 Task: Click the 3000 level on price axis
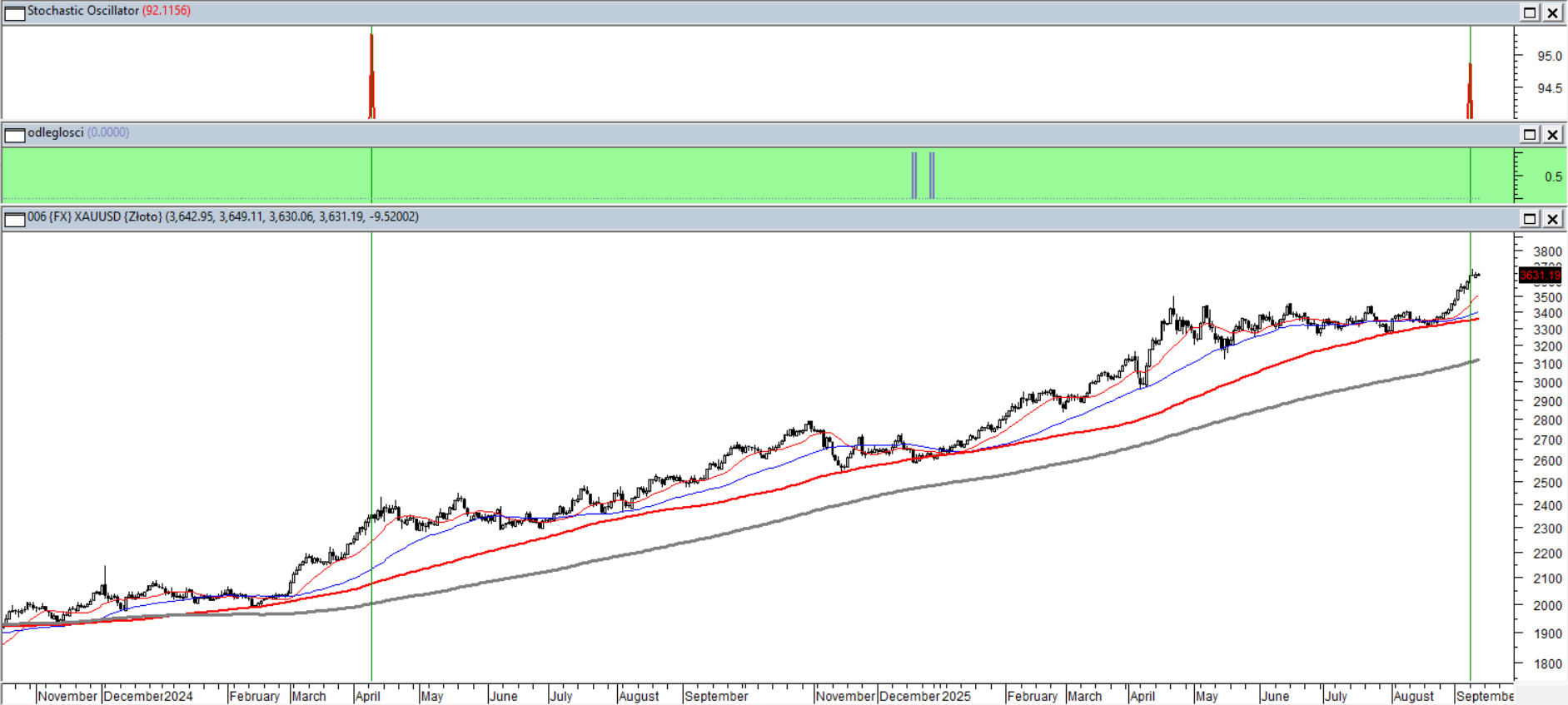1548,383
